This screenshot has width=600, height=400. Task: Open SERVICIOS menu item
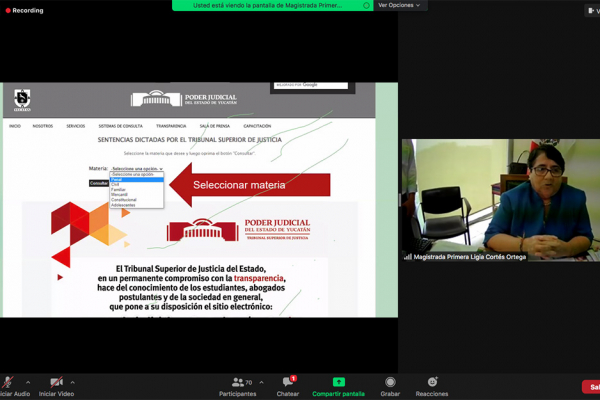click(75, 126)
